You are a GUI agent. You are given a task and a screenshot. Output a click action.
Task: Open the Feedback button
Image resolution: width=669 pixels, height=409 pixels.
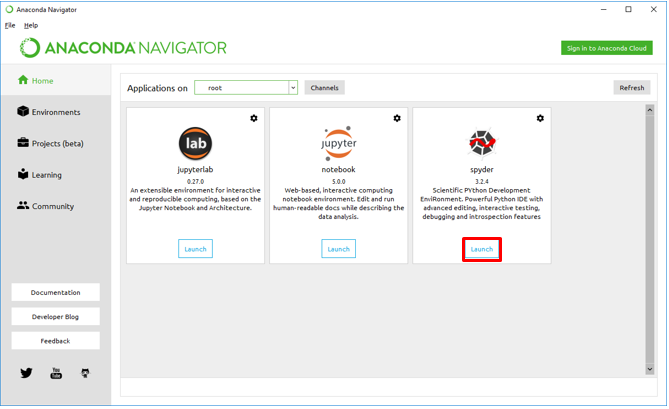point(55,341)
